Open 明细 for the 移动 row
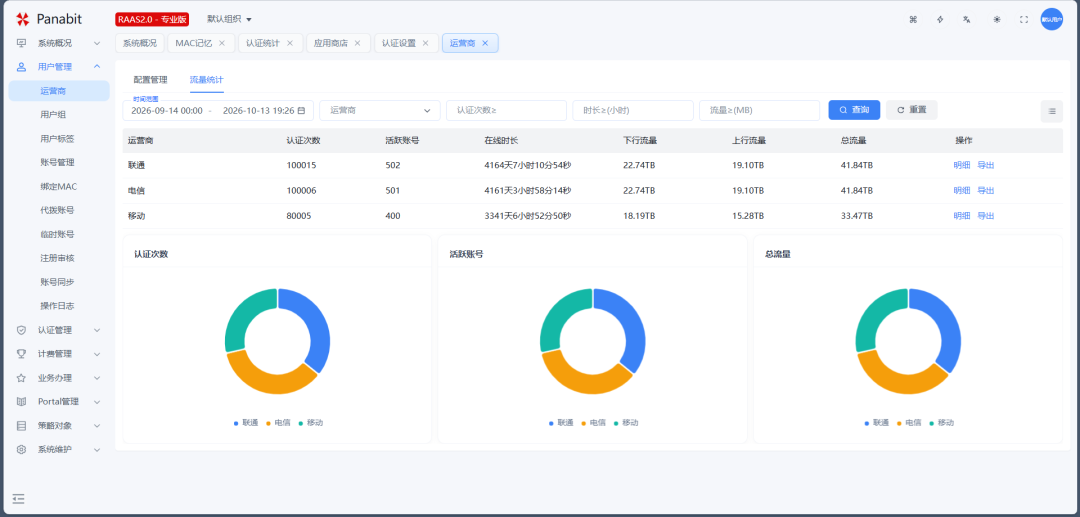The width and height of the screenshot is (1080, 517). 962,215
